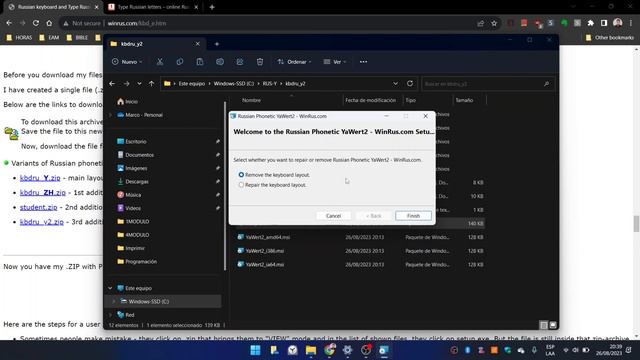The height and width of the screenshot is (360, 640).
Task: Close the kbdru_y2 Explorer tab
Action: pos(198,44)
